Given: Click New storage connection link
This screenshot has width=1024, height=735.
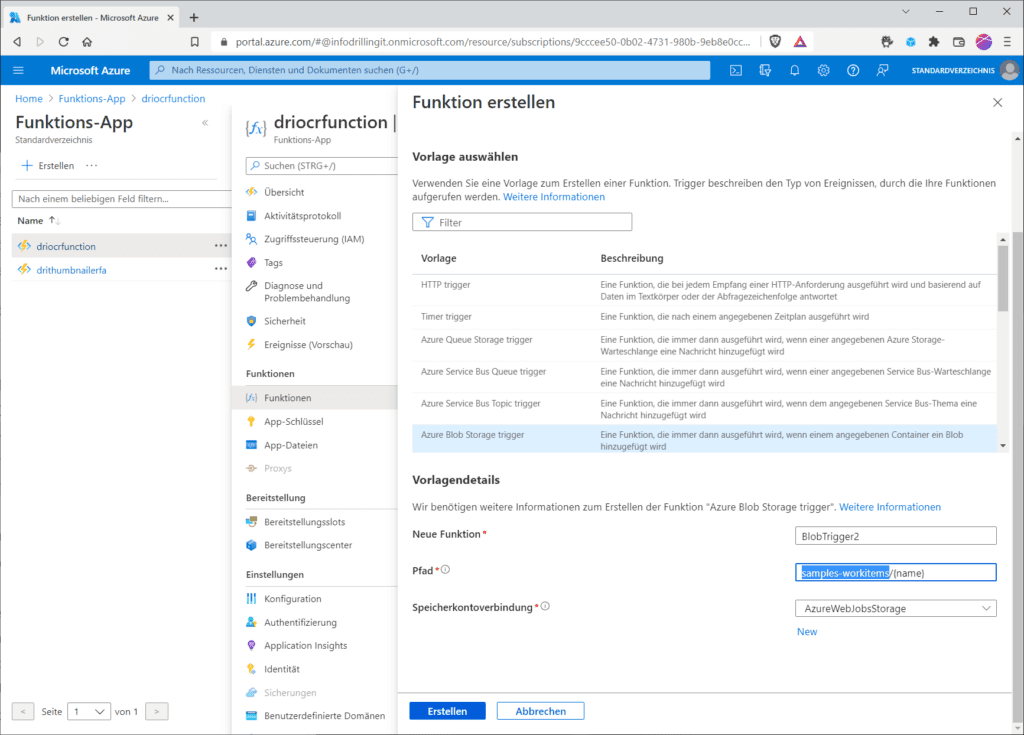Looking at the screenshot, I should tap(807, 632).
